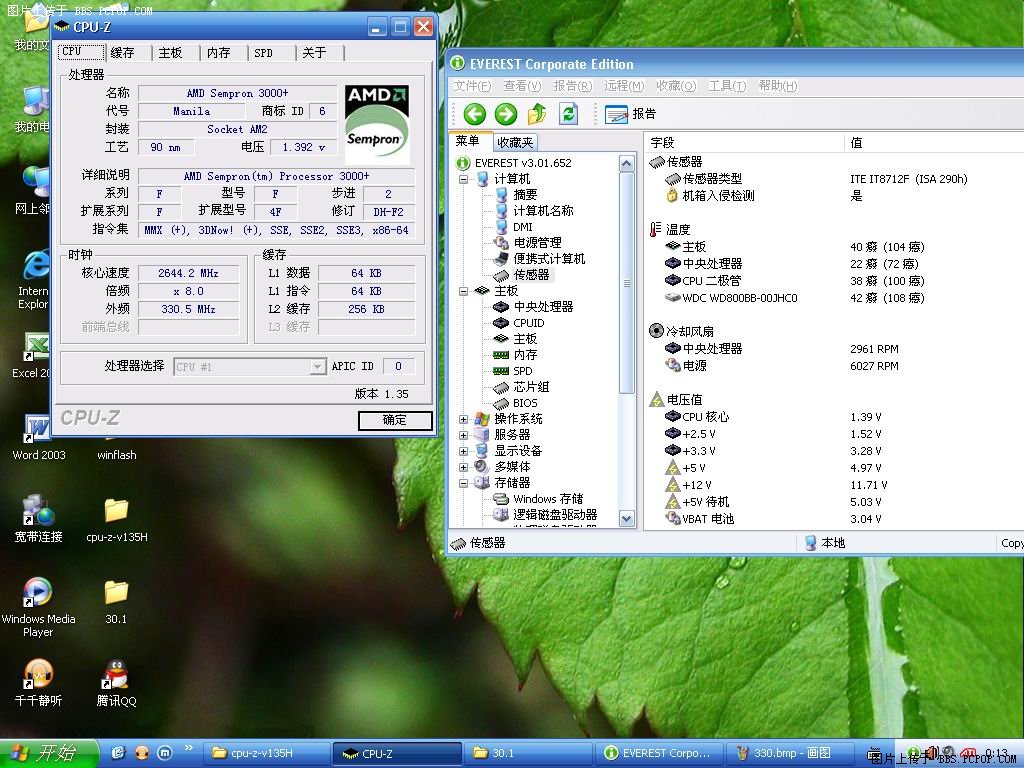Open DMI in the EVEREST tree

pyautogui.click(x=522, y=227)
